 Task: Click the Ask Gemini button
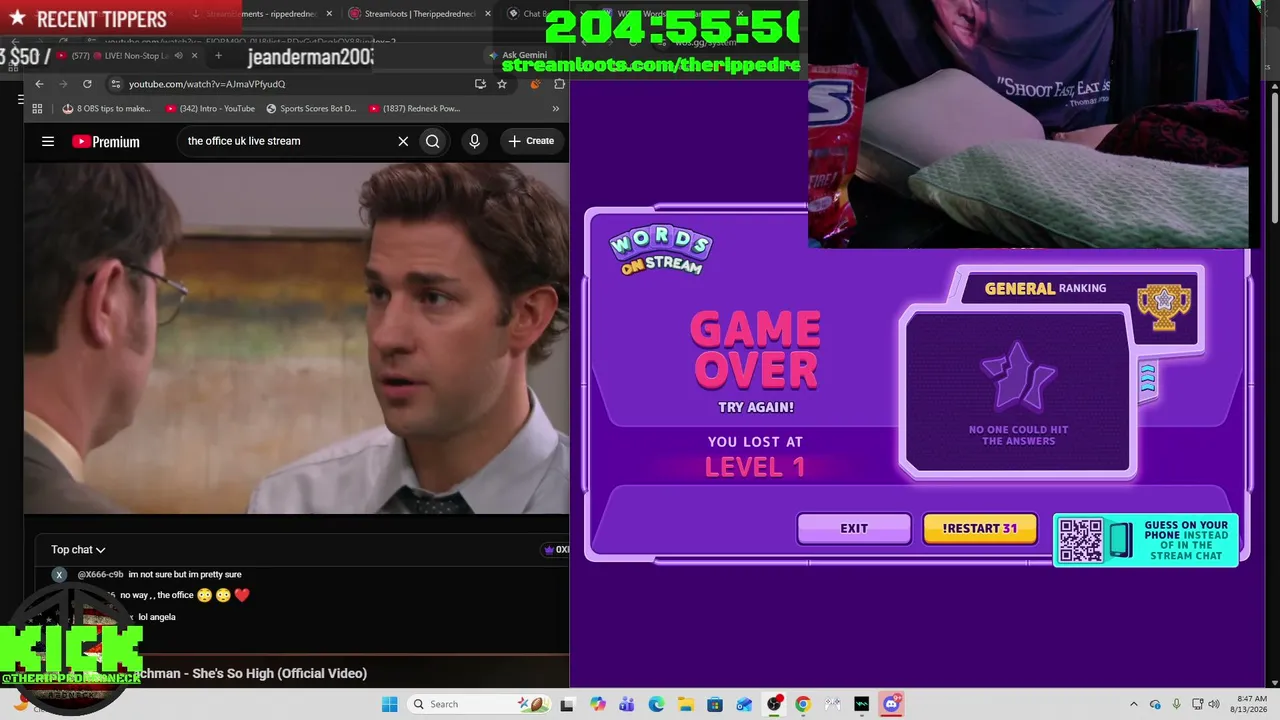(x=518, y=55)
